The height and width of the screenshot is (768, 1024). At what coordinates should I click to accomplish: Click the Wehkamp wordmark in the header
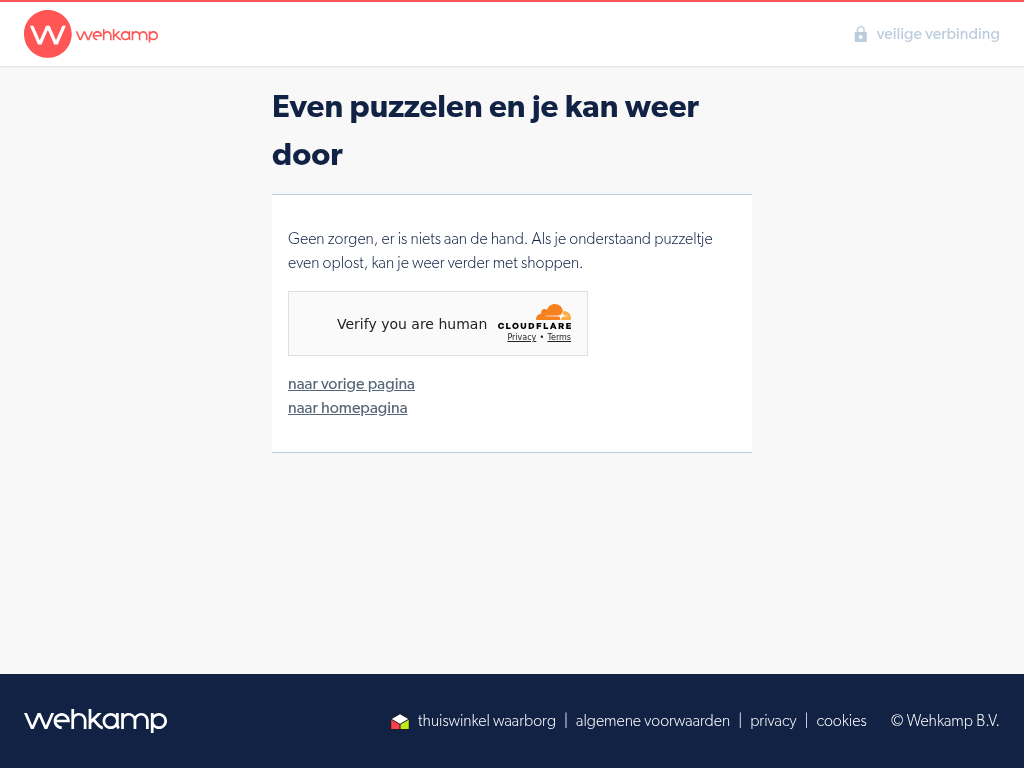click(117, 35)
